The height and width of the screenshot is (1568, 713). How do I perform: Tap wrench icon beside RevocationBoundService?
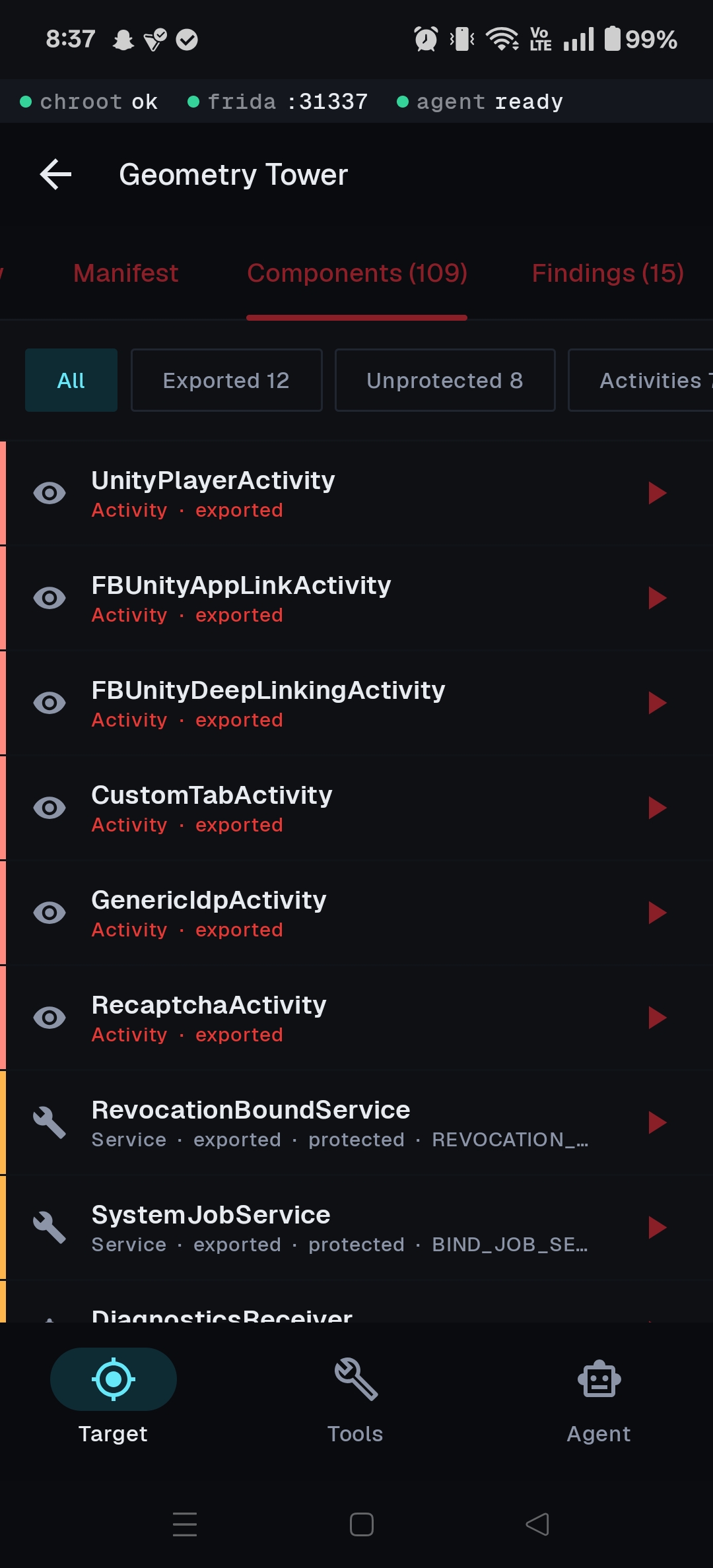coord(50,1123)
